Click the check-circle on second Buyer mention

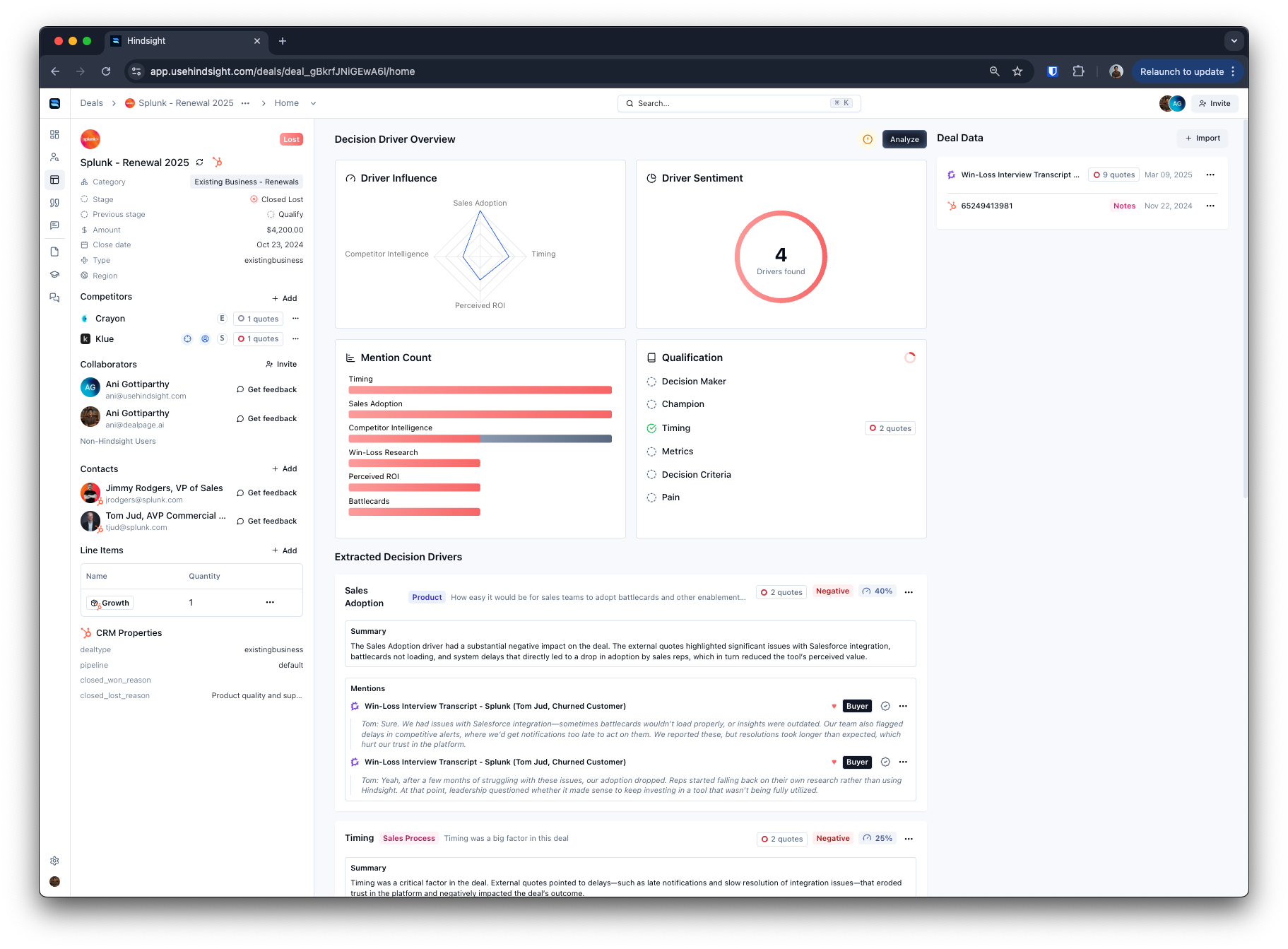point(885,762)
